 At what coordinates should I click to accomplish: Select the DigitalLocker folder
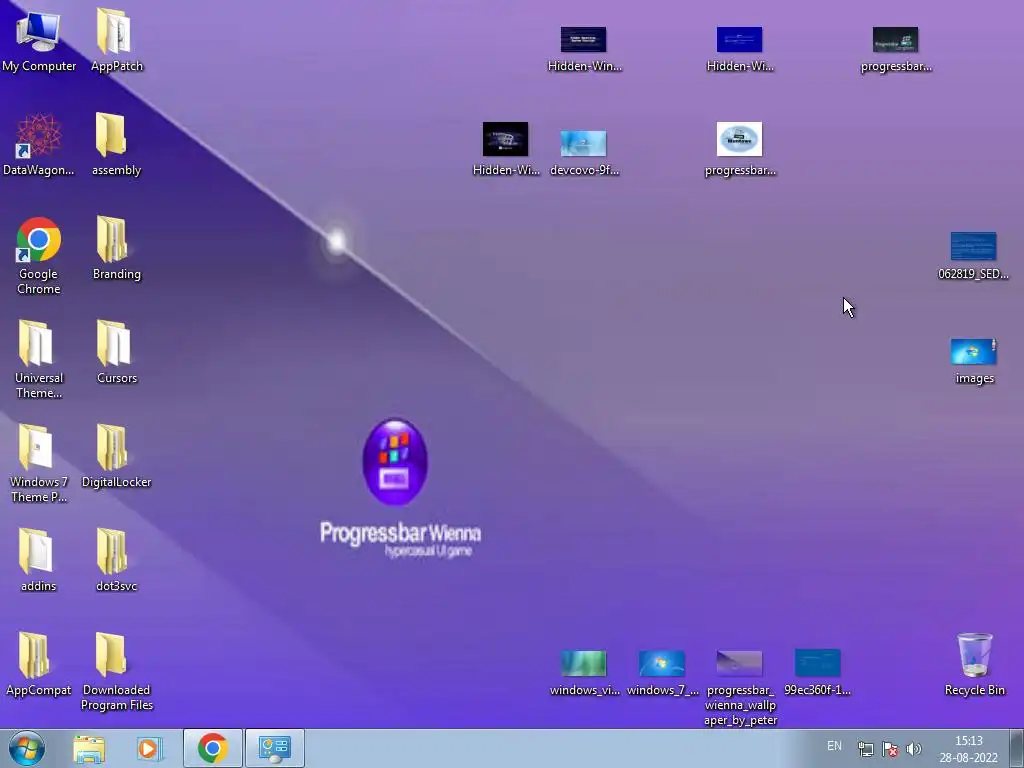(x=116, y=456)
